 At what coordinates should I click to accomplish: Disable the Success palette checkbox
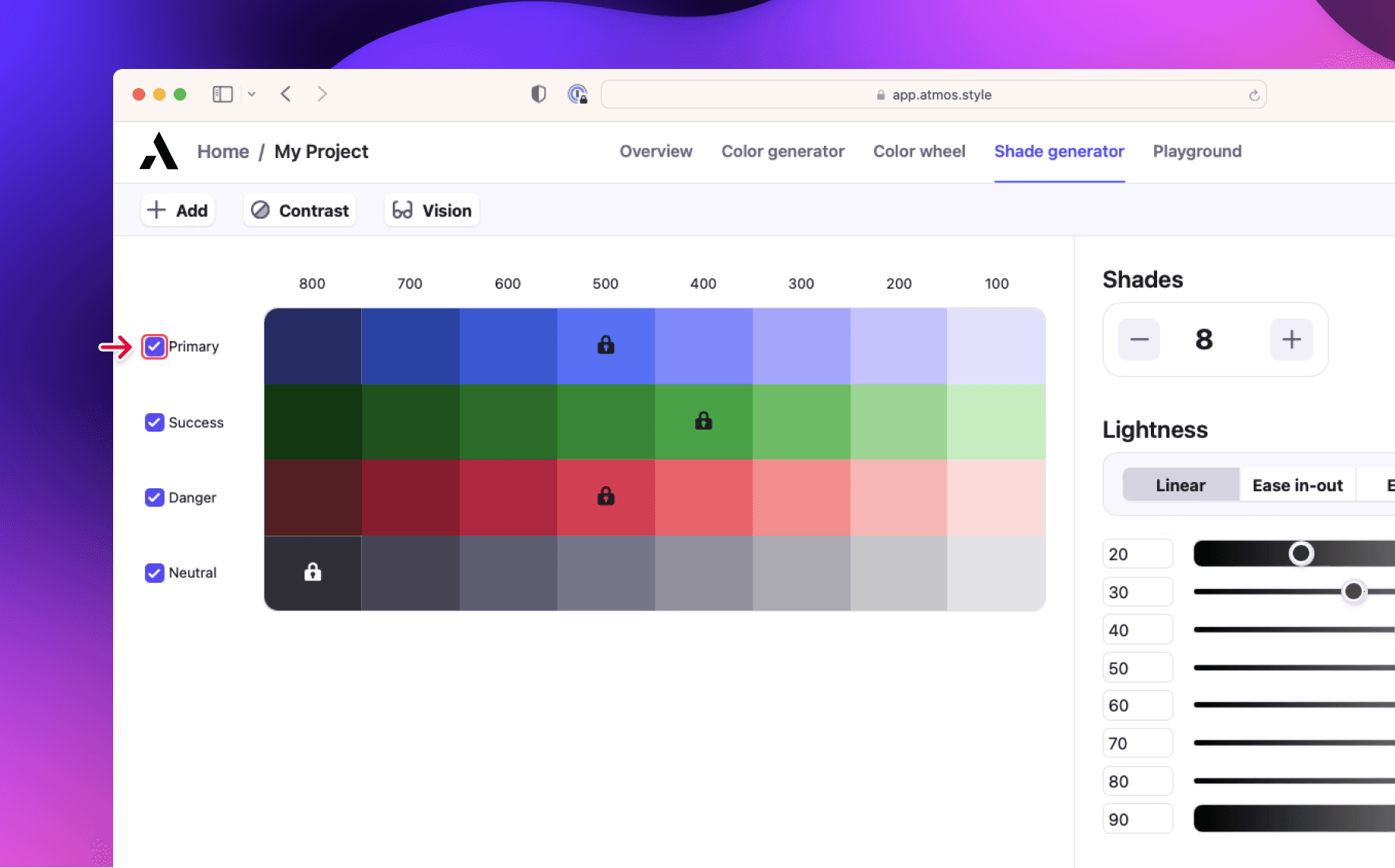tap(153, 422)
